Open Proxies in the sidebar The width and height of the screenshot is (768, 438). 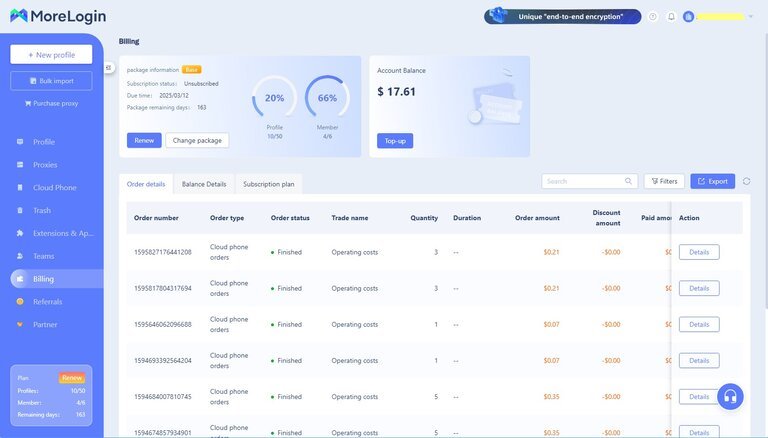(45, 165)
